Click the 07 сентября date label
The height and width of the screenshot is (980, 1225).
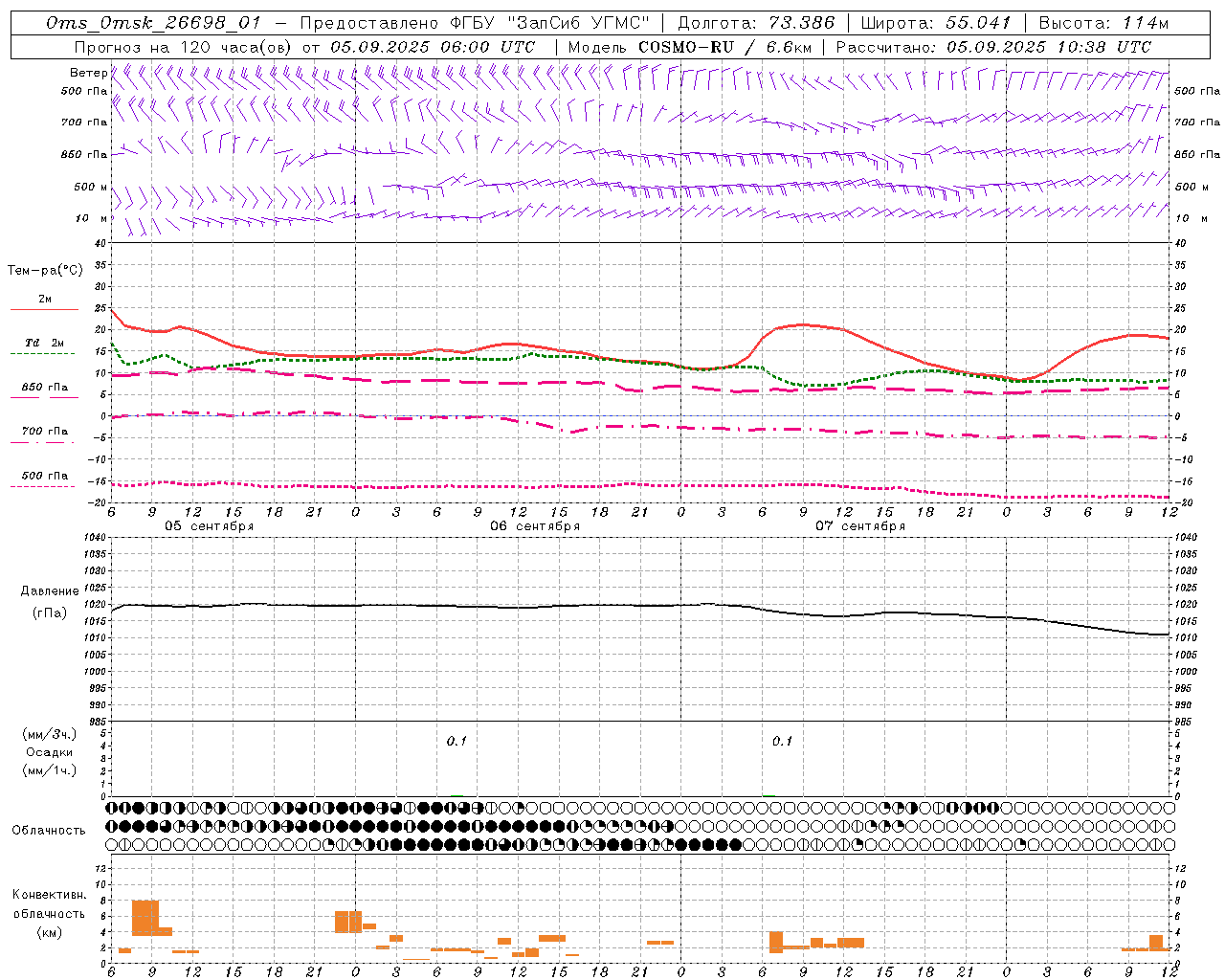[860, 526]
